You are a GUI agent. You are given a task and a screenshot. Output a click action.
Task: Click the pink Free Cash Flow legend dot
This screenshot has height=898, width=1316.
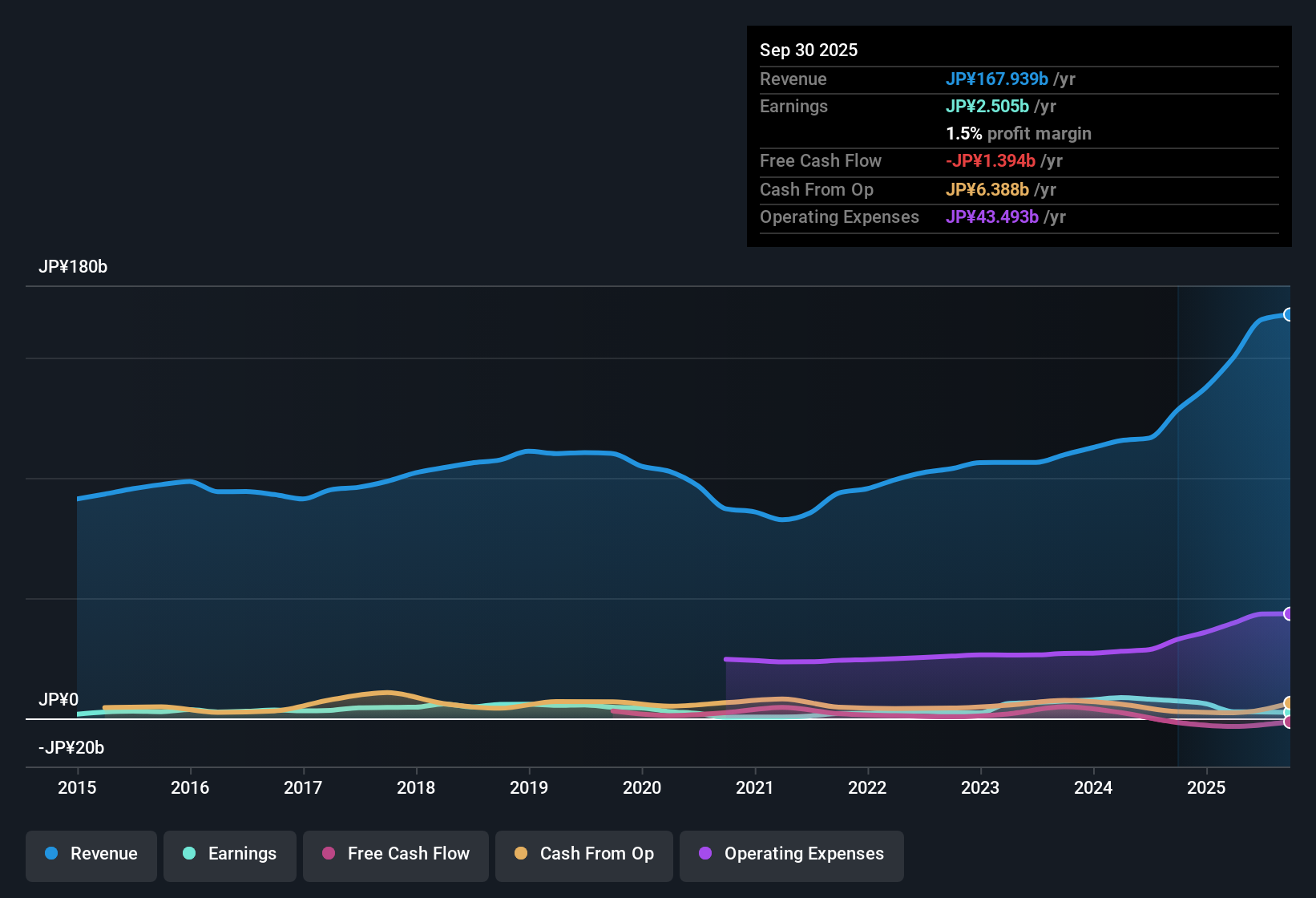328,854
